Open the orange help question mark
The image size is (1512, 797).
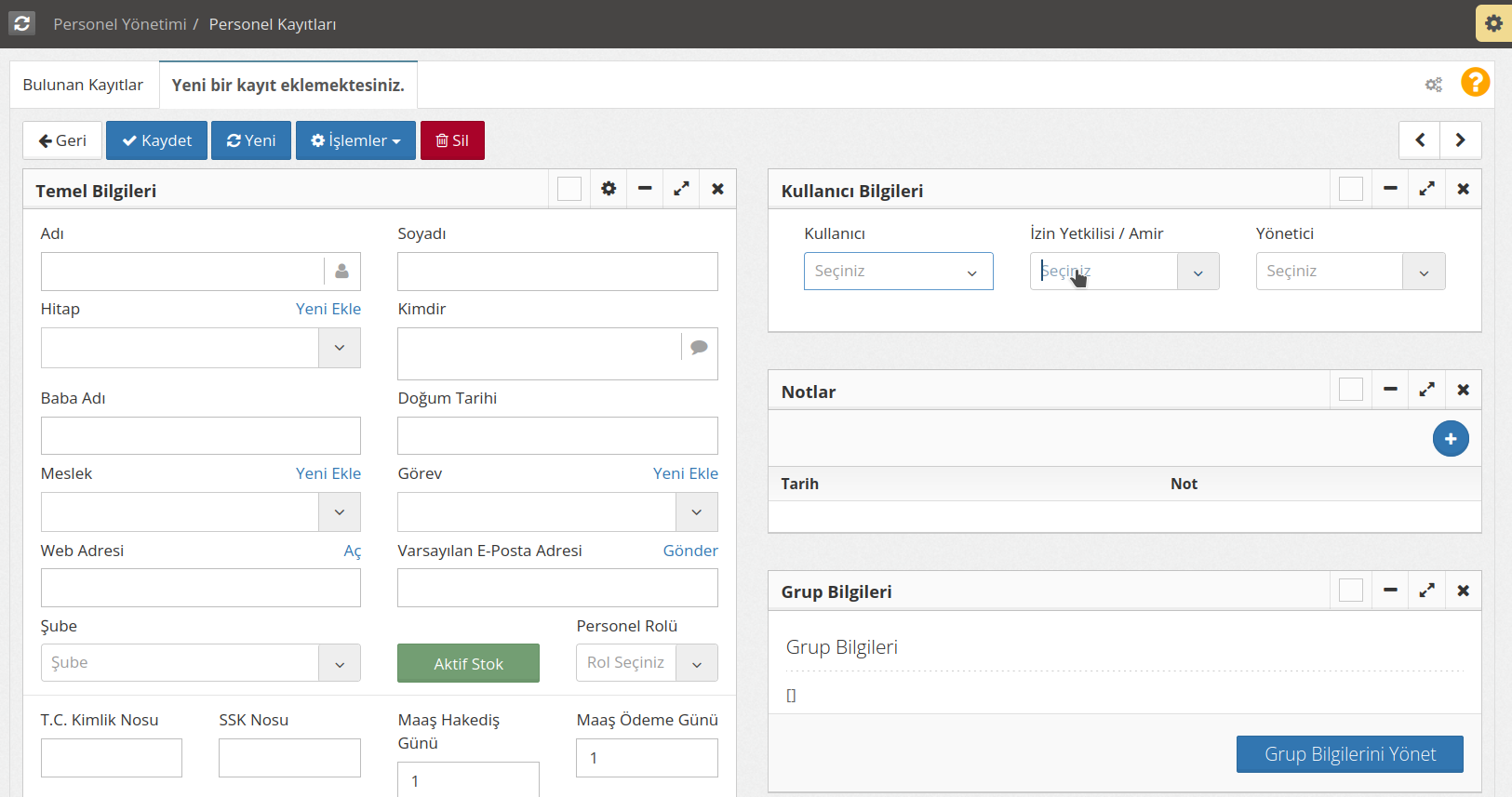click(x=1475, y=83)
